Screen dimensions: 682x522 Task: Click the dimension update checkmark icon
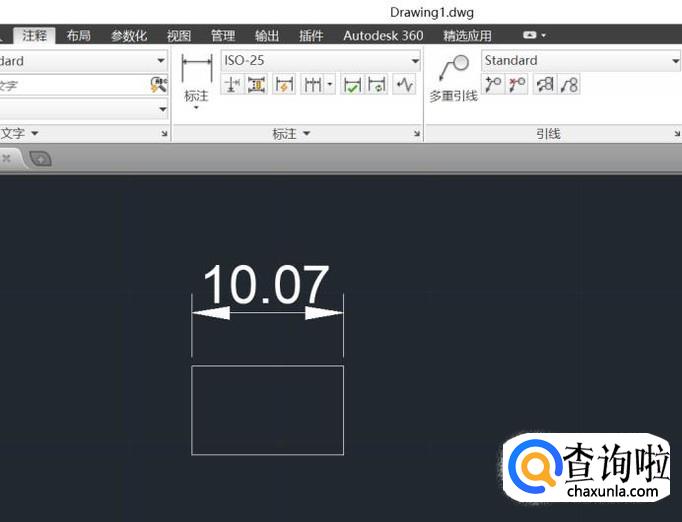352,85
